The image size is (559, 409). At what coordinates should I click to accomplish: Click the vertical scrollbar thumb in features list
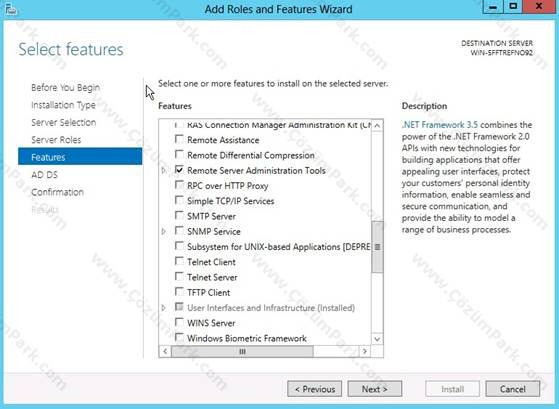coord(377,247)
